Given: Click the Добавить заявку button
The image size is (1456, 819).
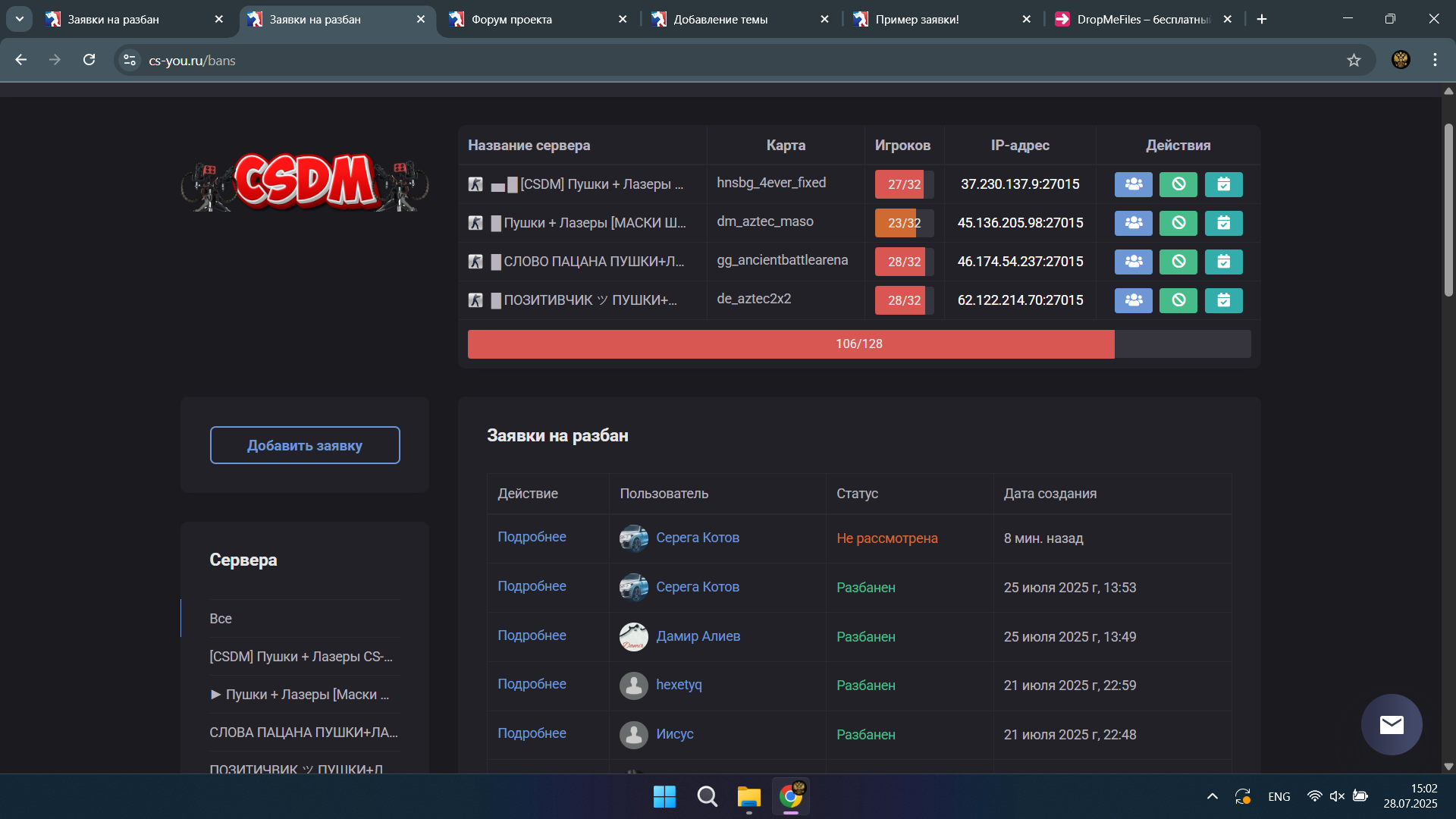Looking at the screenshot, I should (x=305, y=445).
